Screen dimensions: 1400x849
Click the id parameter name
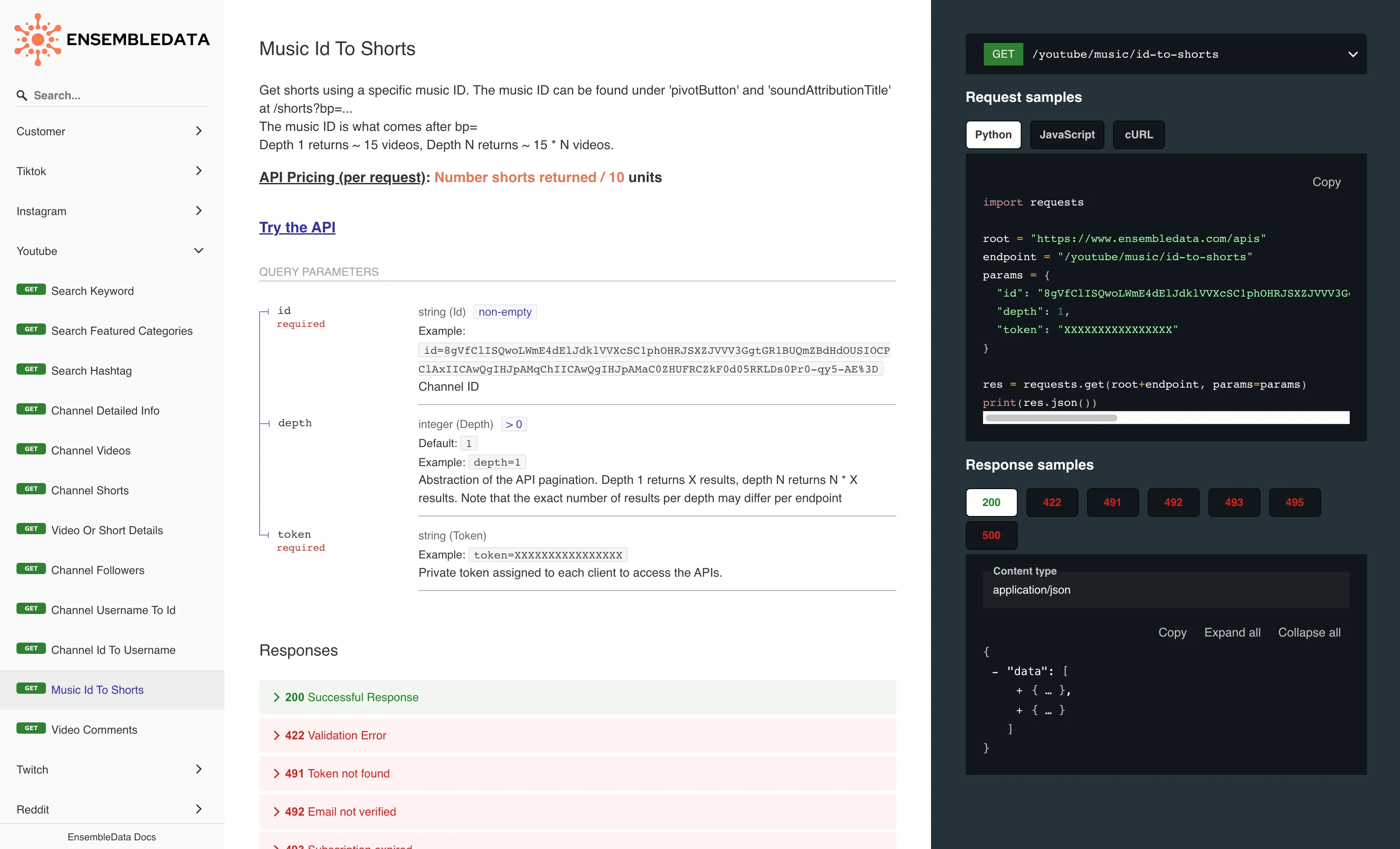284,311
